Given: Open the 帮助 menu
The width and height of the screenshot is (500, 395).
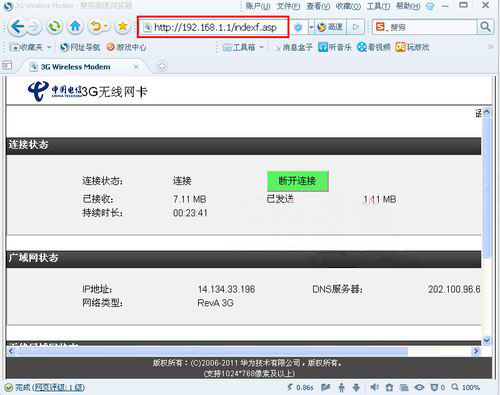Looking at the screenshot, I should tap(408, 6).
